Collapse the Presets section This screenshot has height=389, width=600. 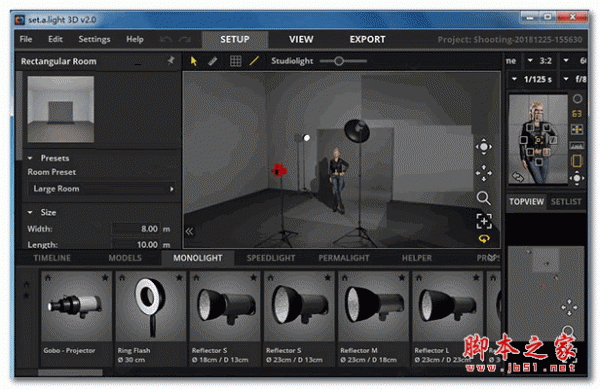pos(30,158)
